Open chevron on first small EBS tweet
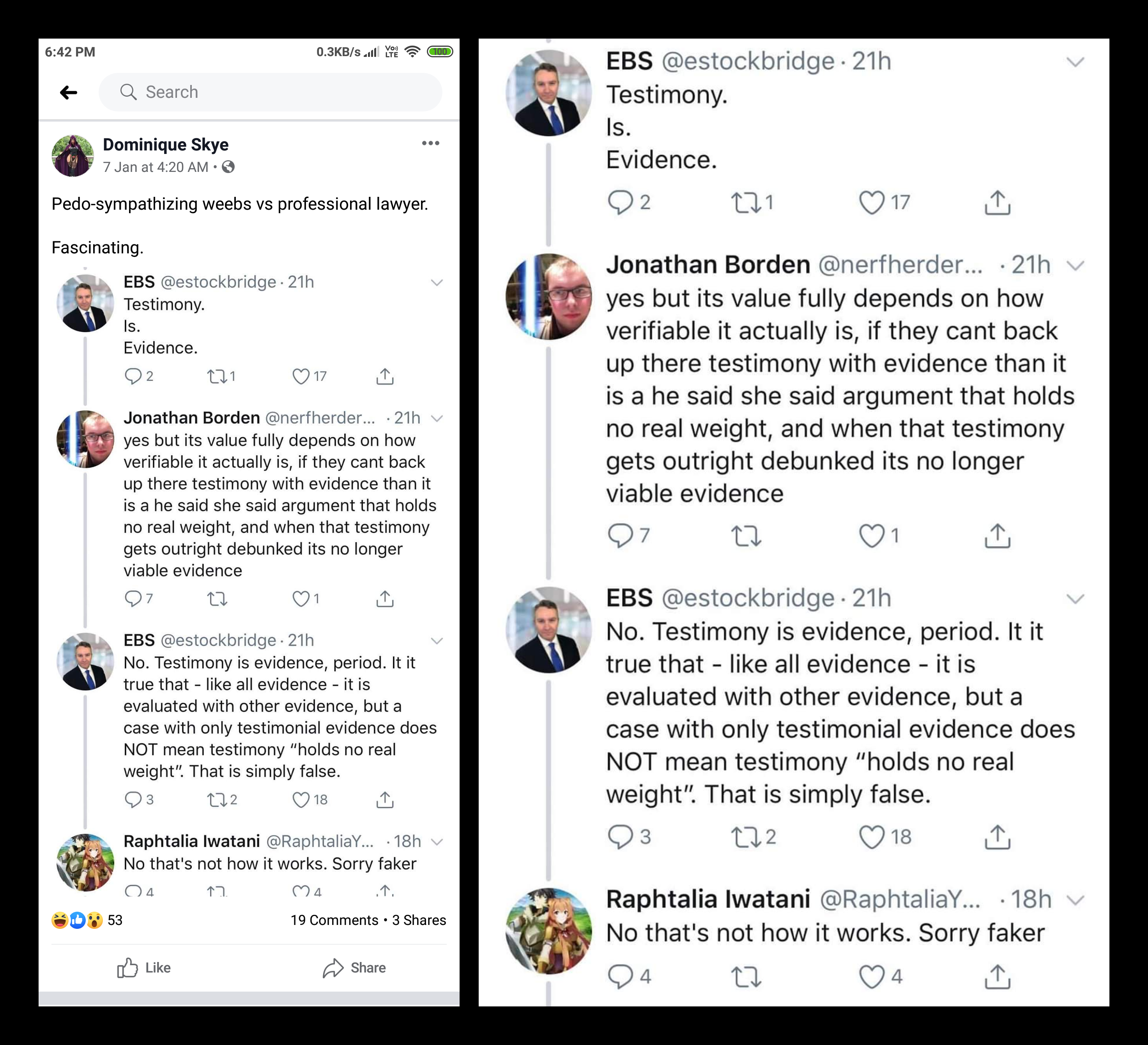The image size is (1148, 1045). 437,283
